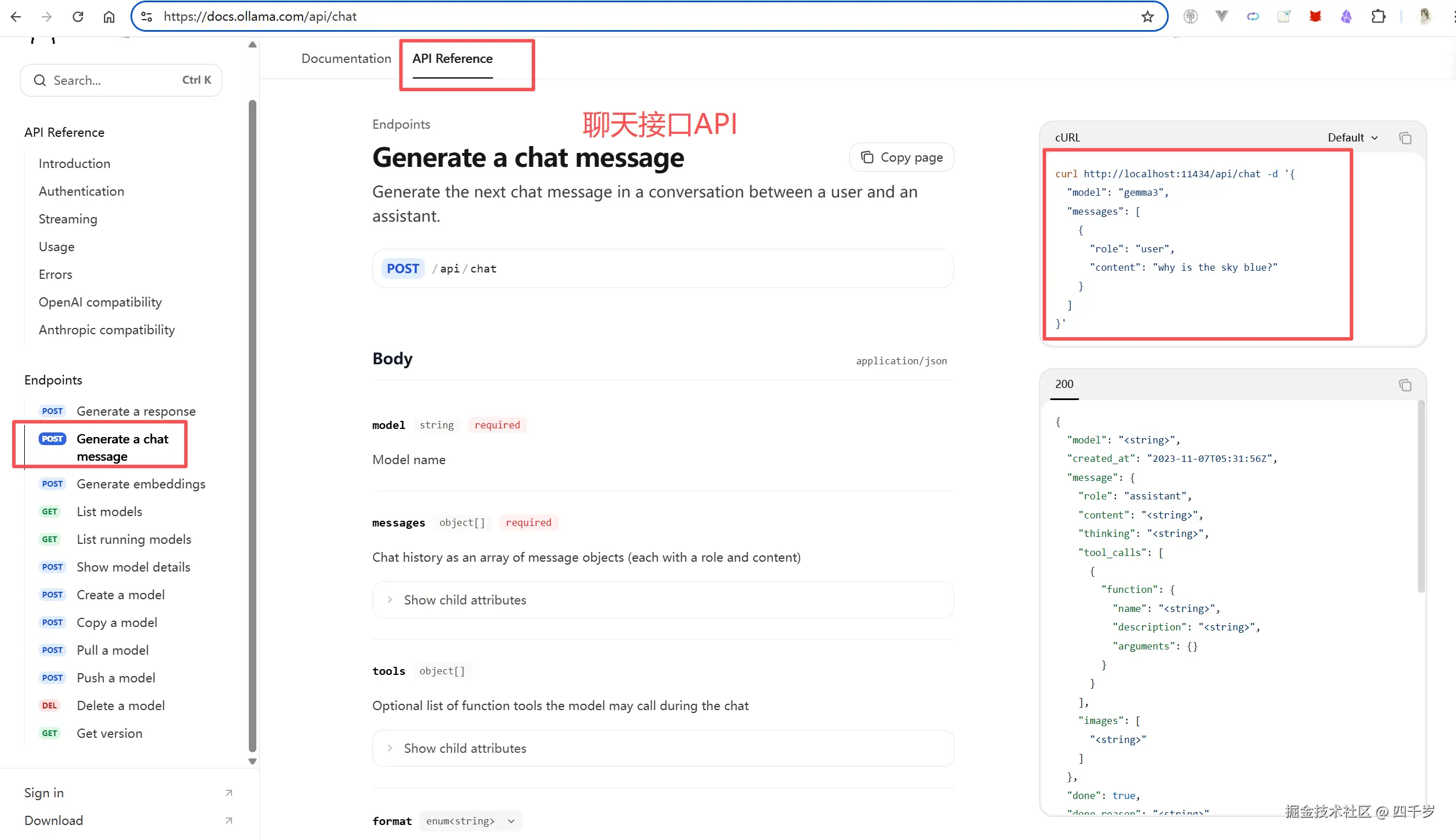Click the bookmark star icon
The height and width of the screenshot is (840, 1456).
point(1147,17)
